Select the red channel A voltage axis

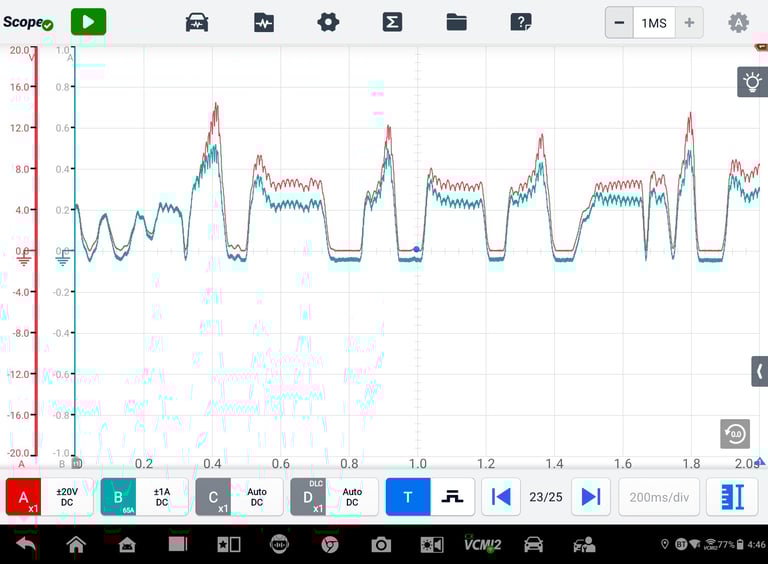pyautogui.click(x=36, y=251)
